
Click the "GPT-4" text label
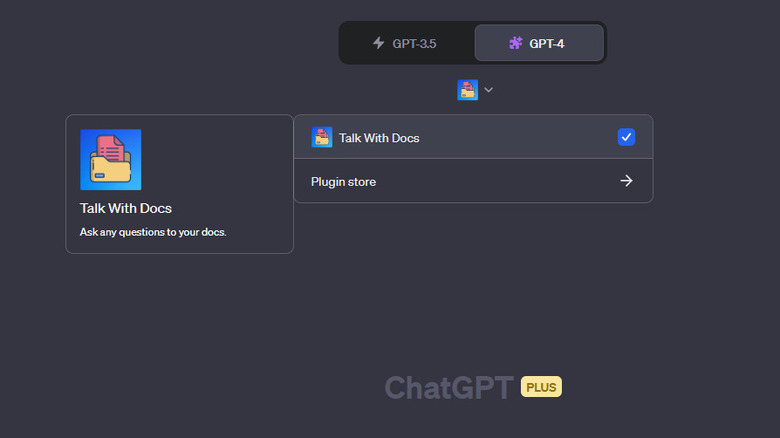pos(547,43)
